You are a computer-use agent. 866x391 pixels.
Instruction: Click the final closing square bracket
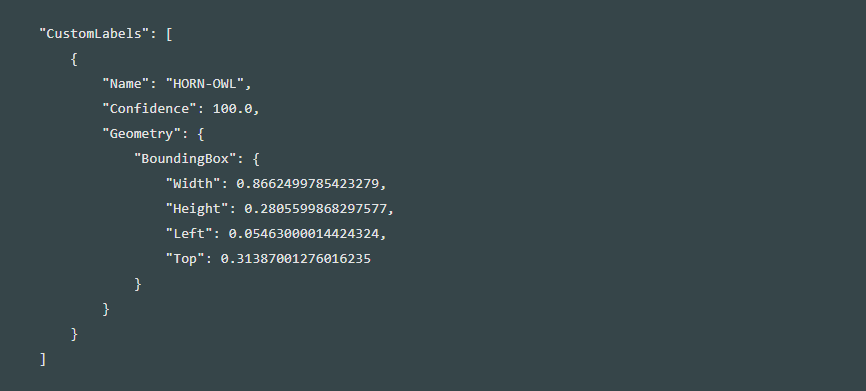tap(43, 359)
